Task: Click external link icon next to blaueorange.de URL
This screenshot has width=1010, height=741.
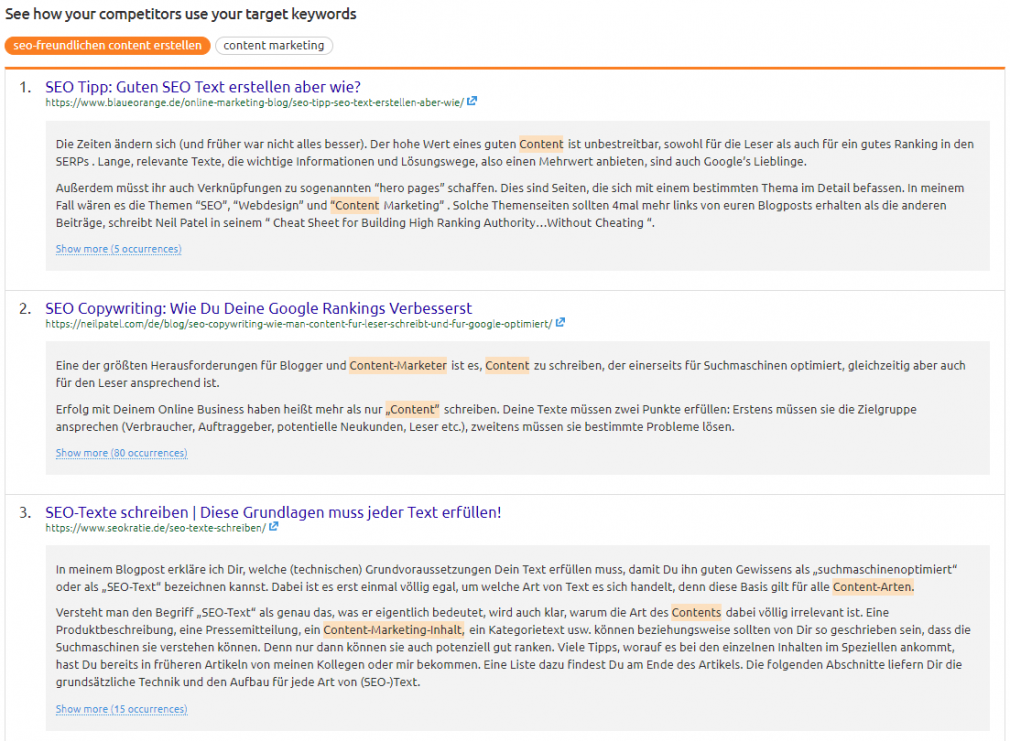Action: (472, 101)
